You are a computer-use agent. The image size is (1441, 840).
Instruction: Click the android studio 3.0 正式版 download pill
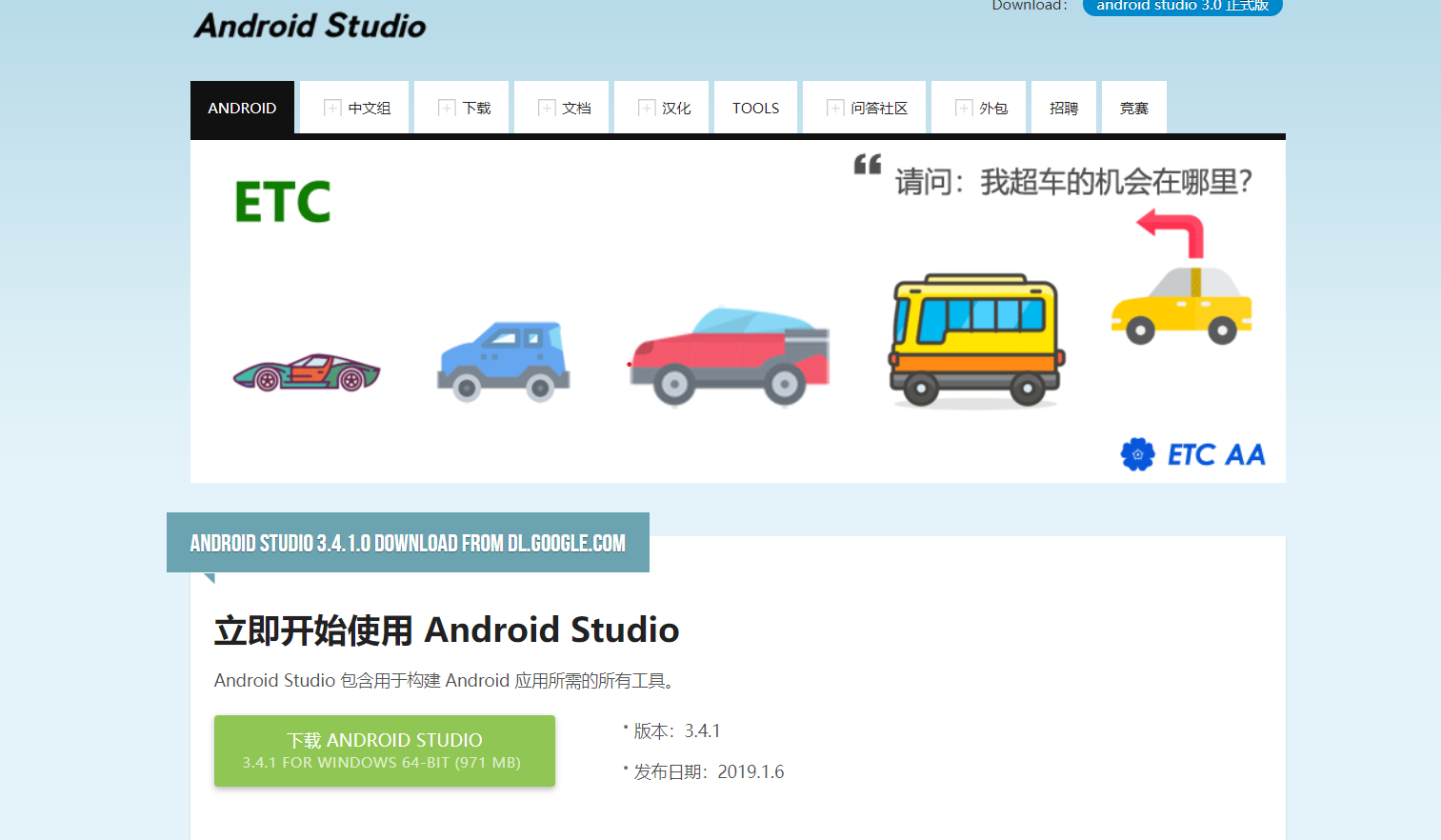click(x=1183, y=6)
